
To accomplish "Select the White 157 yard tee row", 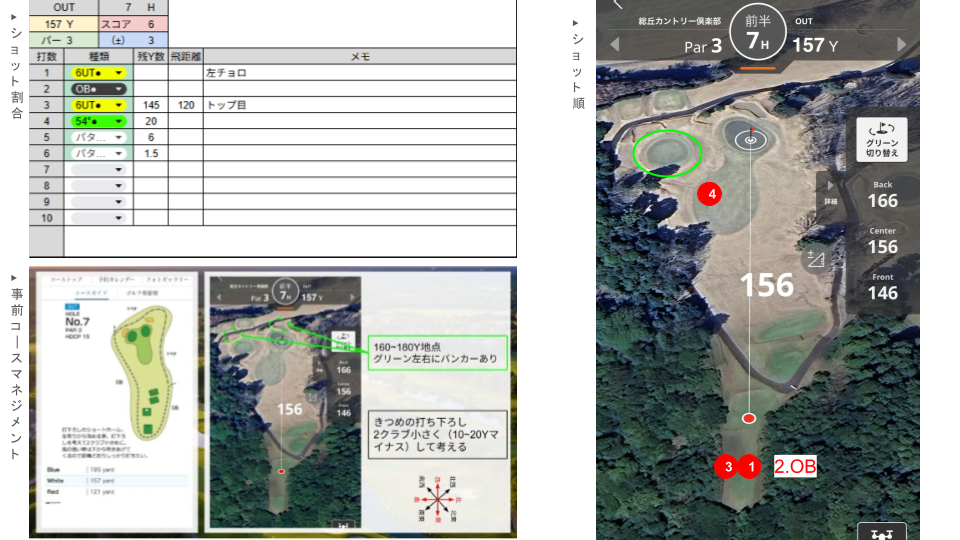I will point(112,481).
